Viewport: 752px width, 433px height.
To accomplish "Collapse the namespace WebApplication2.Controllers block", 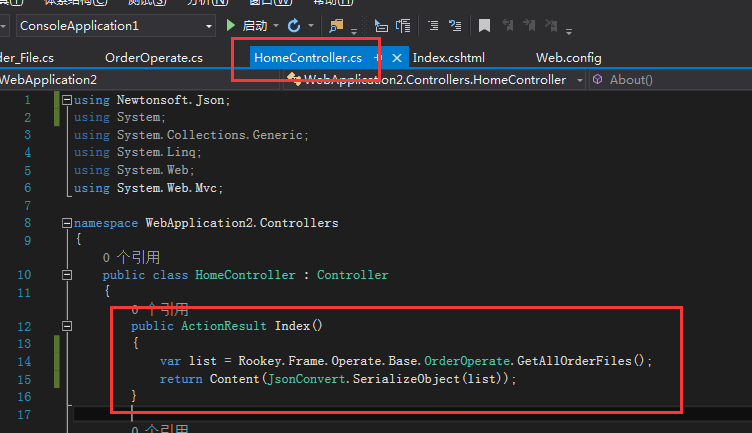I will click(67, 223).
